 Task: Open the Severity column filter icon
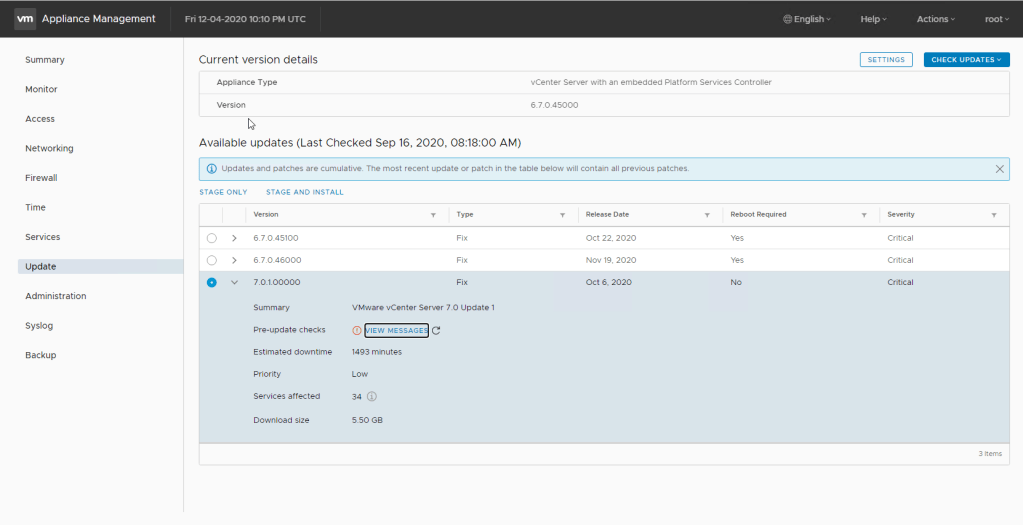coord(993,215)
